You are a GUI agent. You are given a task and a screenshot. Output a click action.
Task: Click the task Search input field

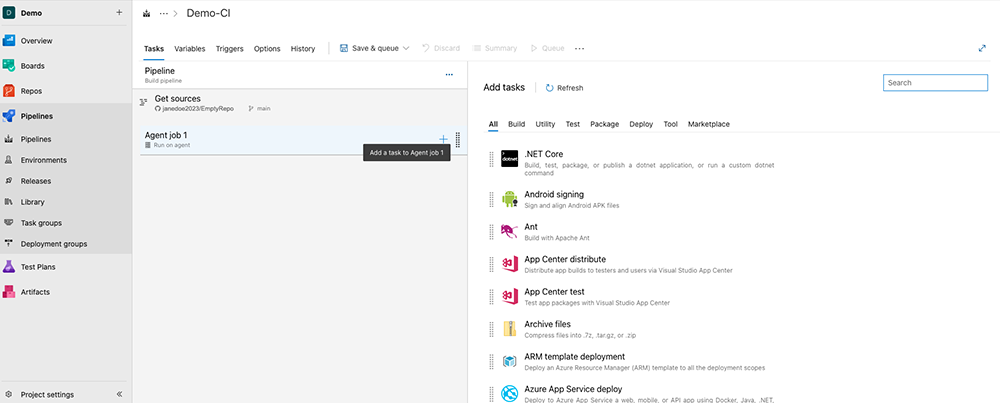click(935, 83)
